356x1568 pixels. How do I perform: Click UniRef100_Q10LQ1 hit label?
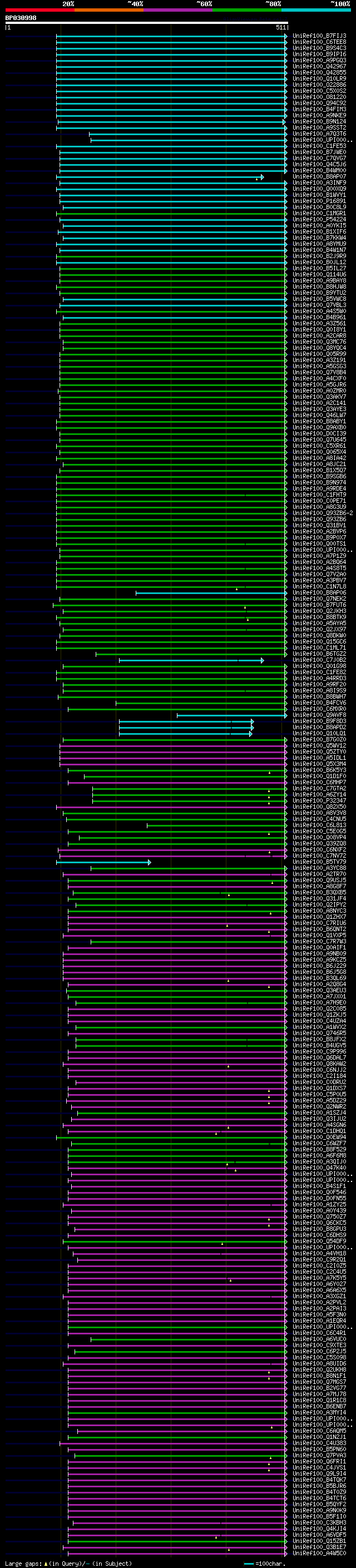[319, 734]
